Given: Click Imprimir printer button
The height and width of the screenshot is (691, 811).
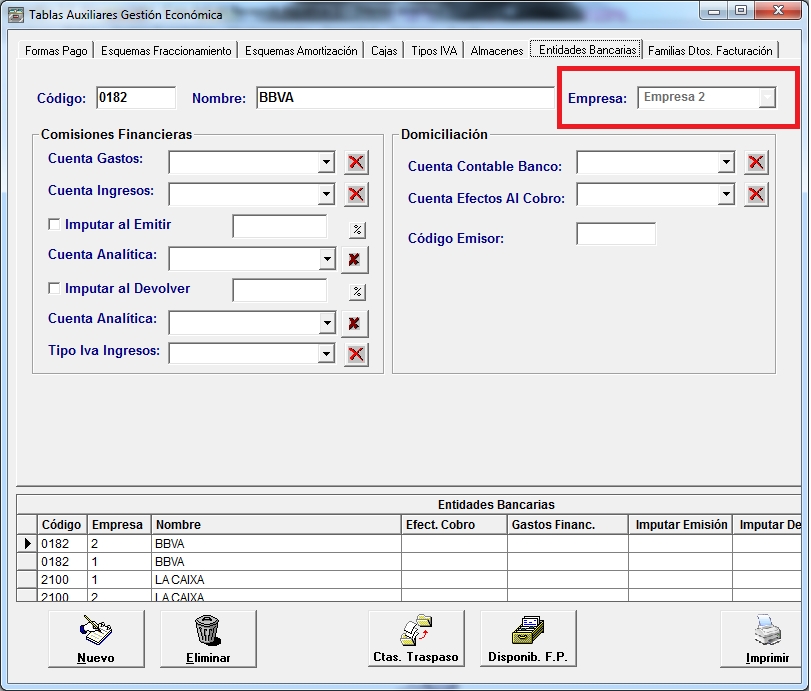Looking at the screenshot, I should point(761,639).
